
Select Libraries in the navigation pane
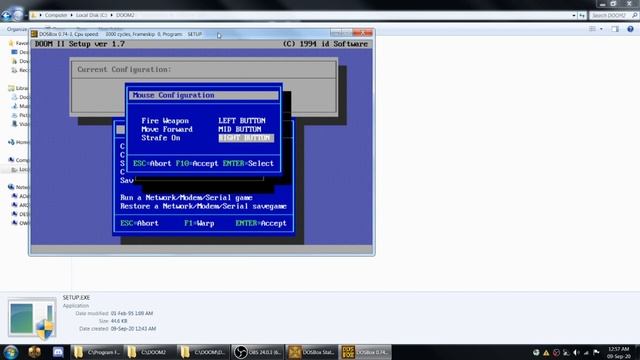coord(18,88)
